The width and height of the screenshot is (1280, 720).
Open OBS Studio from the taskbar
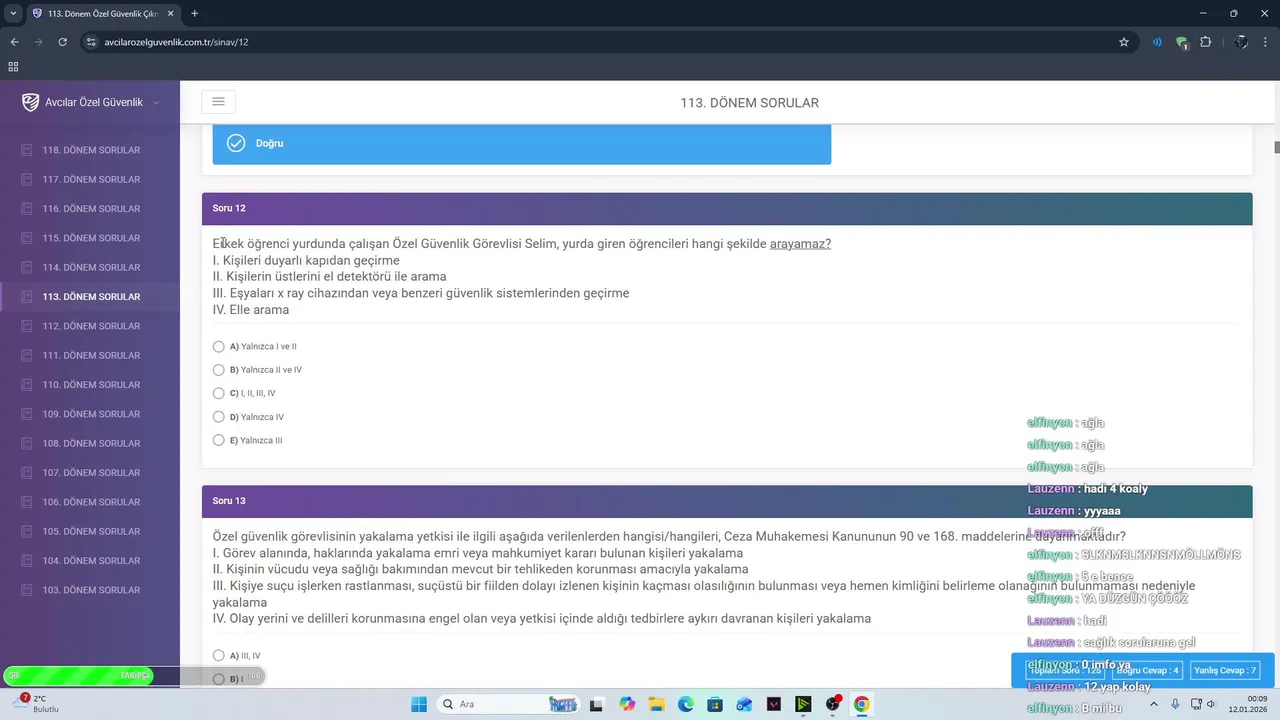(x=833, y=704)
